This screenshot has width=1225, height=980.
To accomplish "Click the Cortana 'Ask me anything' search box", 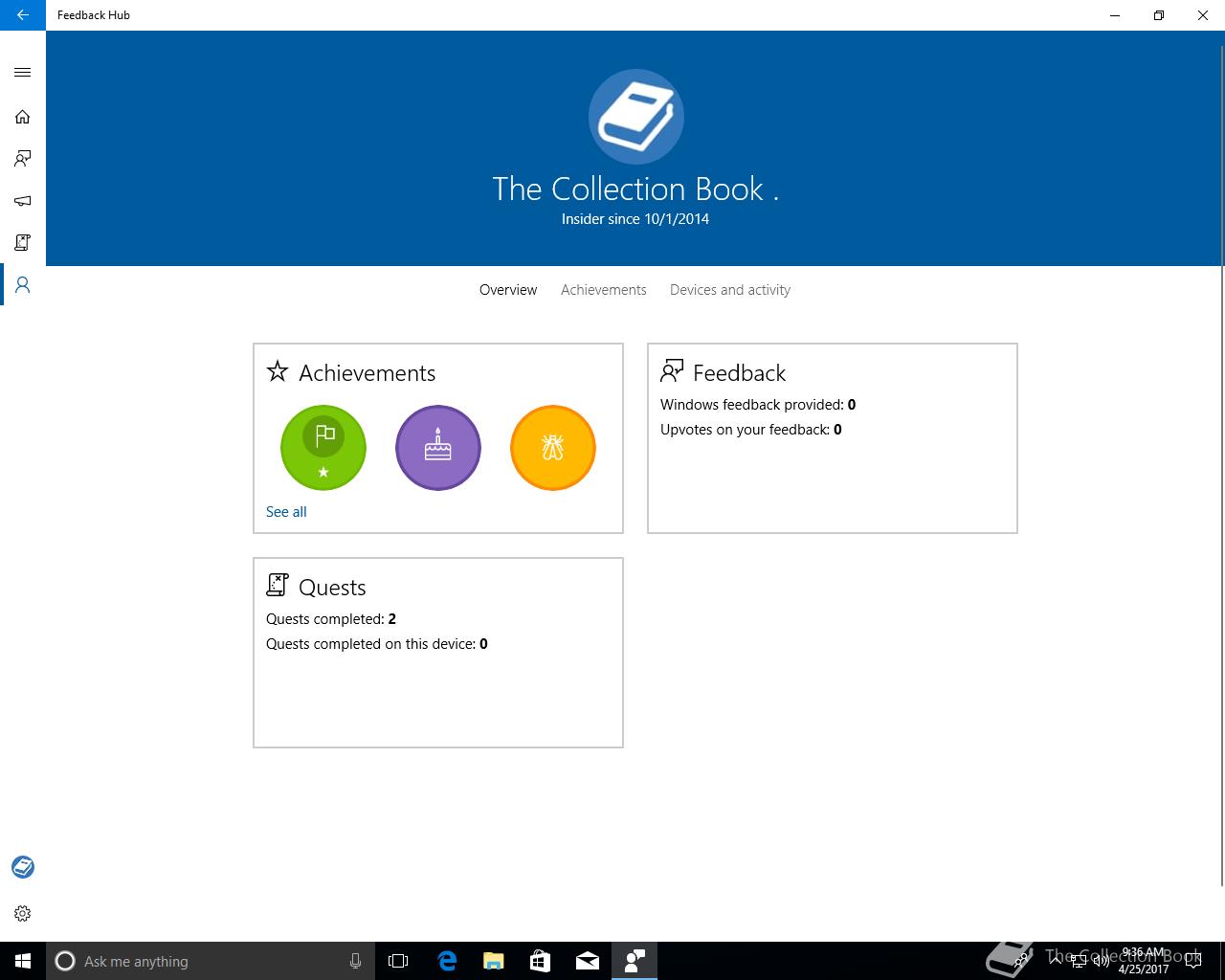I will [211, 961].
